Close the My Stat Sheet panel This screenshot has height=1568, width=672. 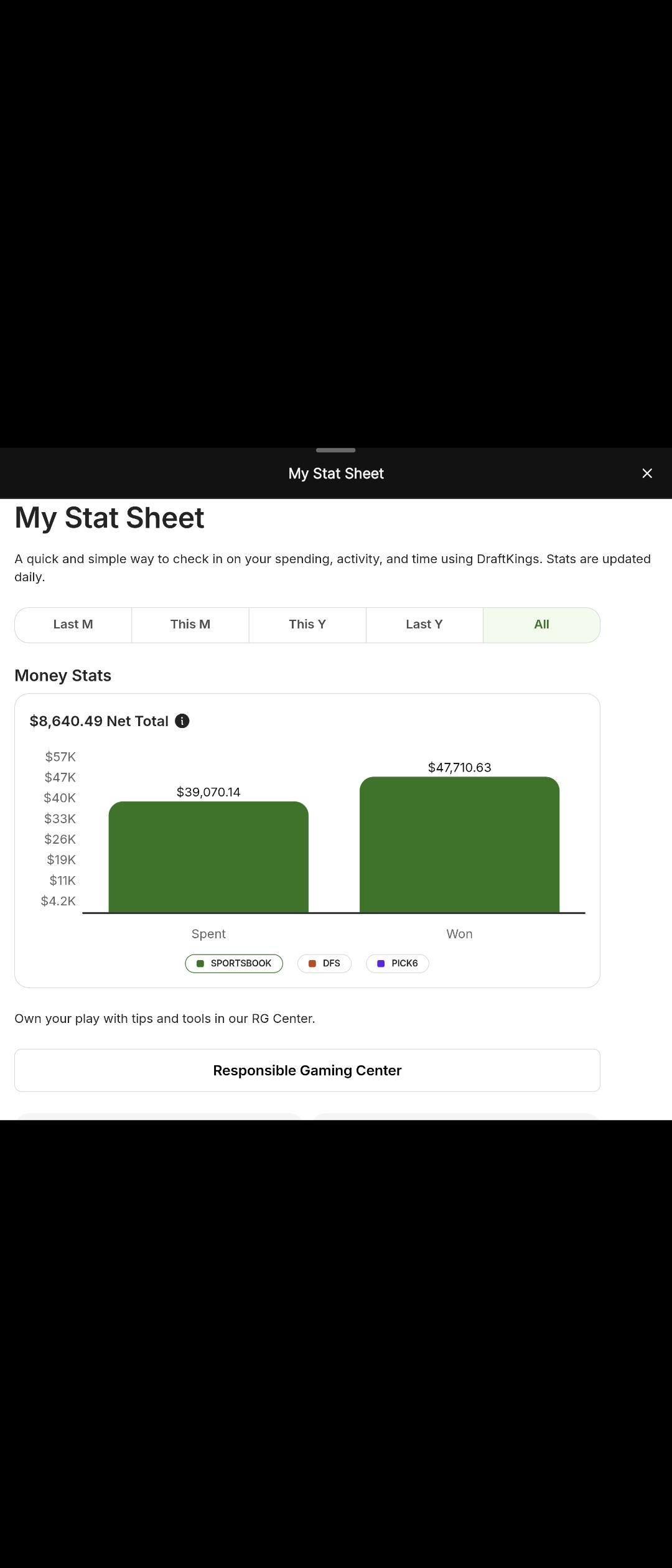647,474
